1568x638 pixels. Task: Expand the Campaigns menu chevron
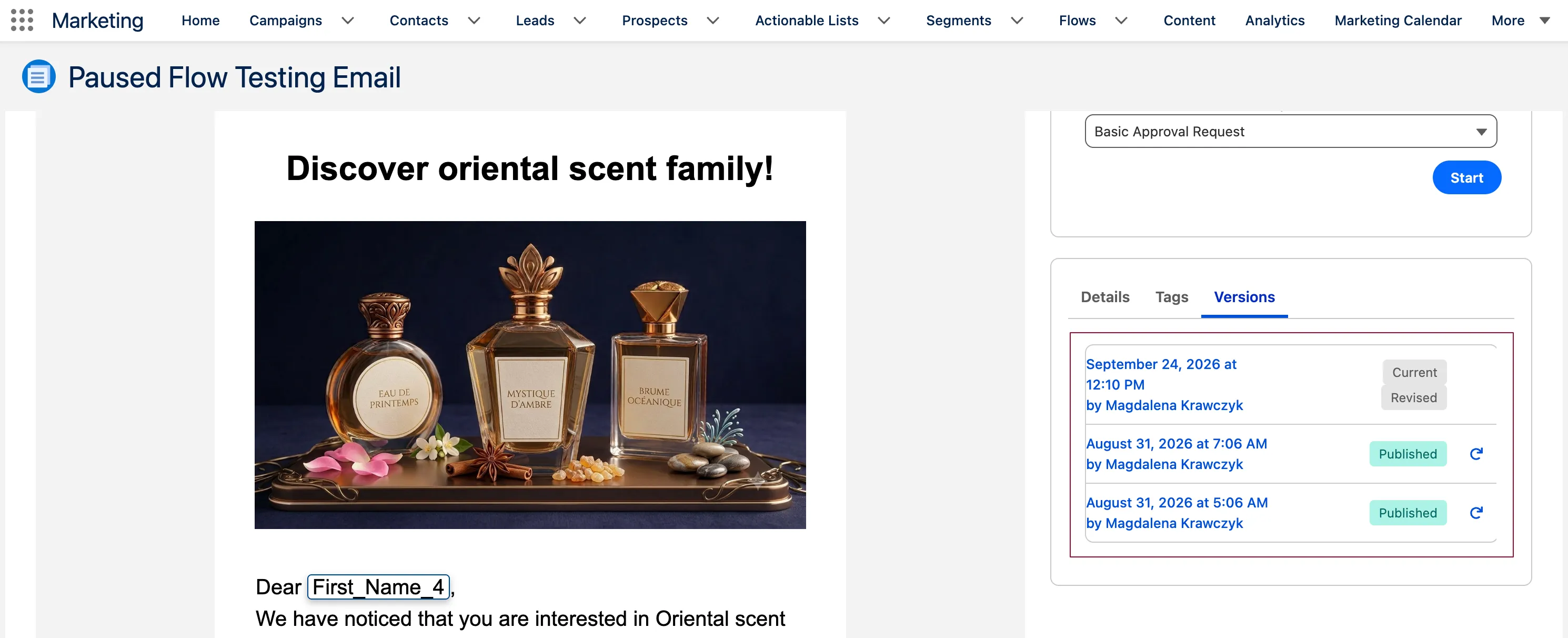pos(348,21)
